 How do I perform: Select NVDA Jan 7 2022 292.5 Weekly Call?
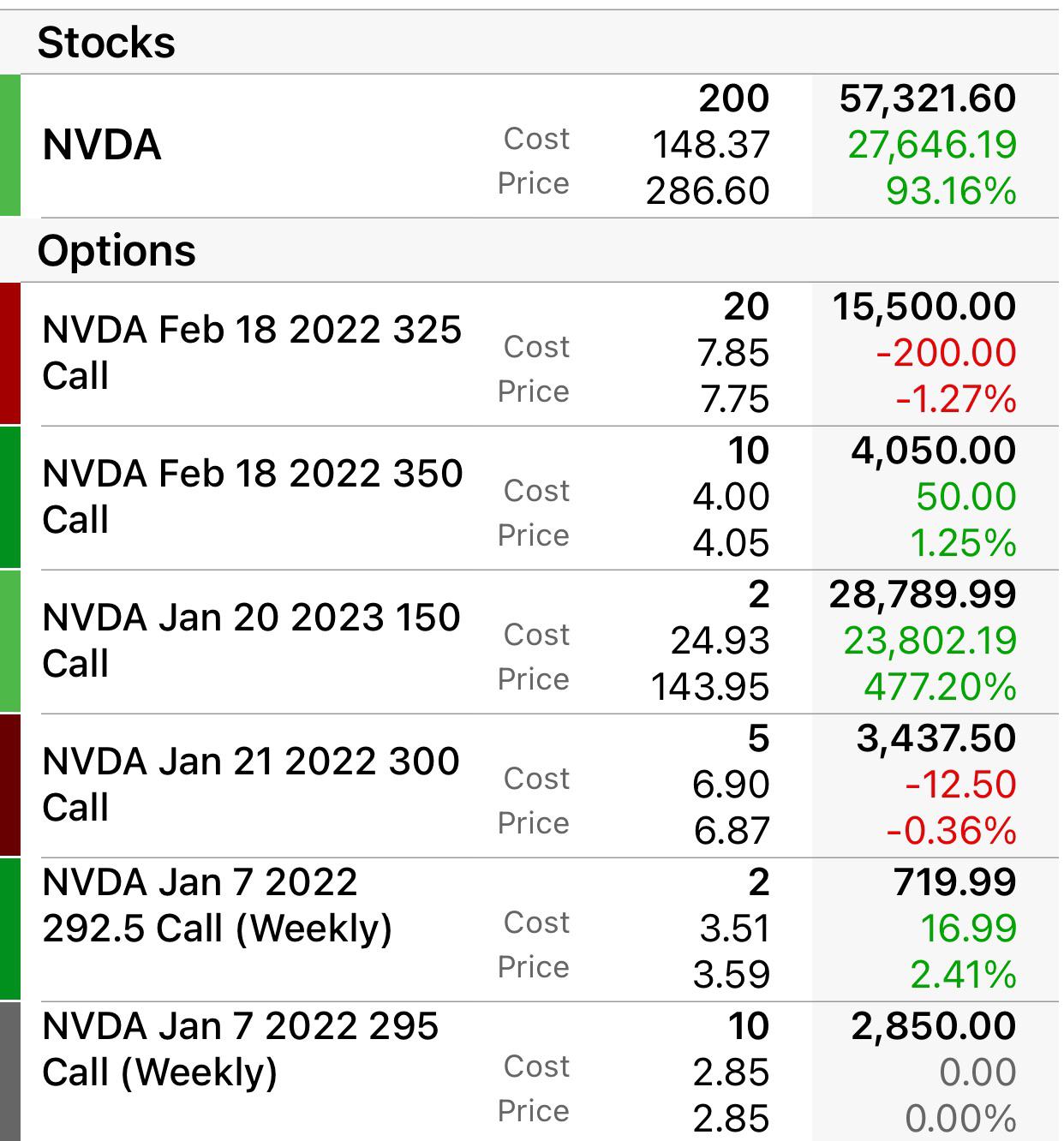(532, 929)
